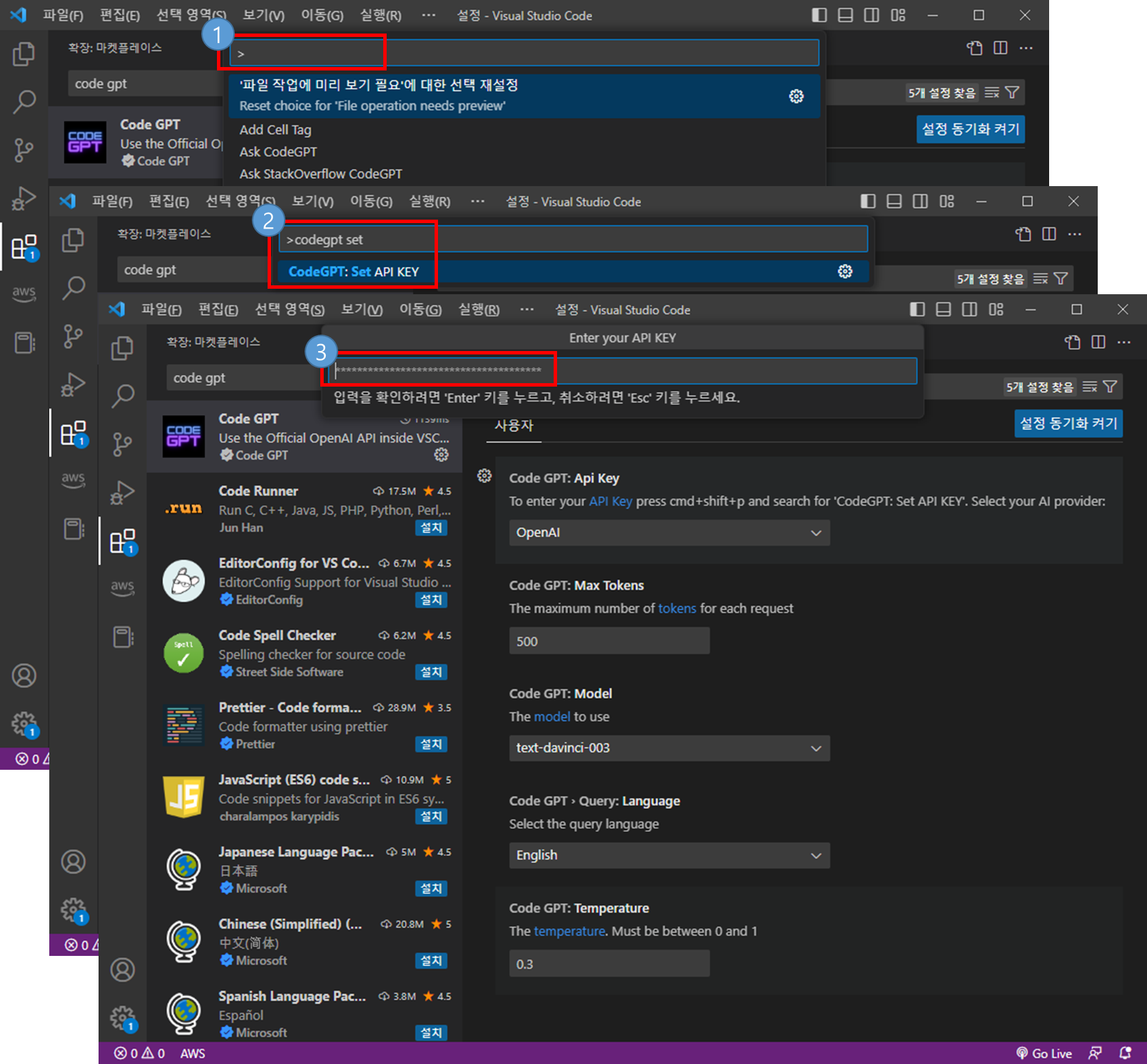Viewport: 1147px width, 1064px height.
Task: Open 보기(V) menu in the front window
Action: [x=361, y=310]
